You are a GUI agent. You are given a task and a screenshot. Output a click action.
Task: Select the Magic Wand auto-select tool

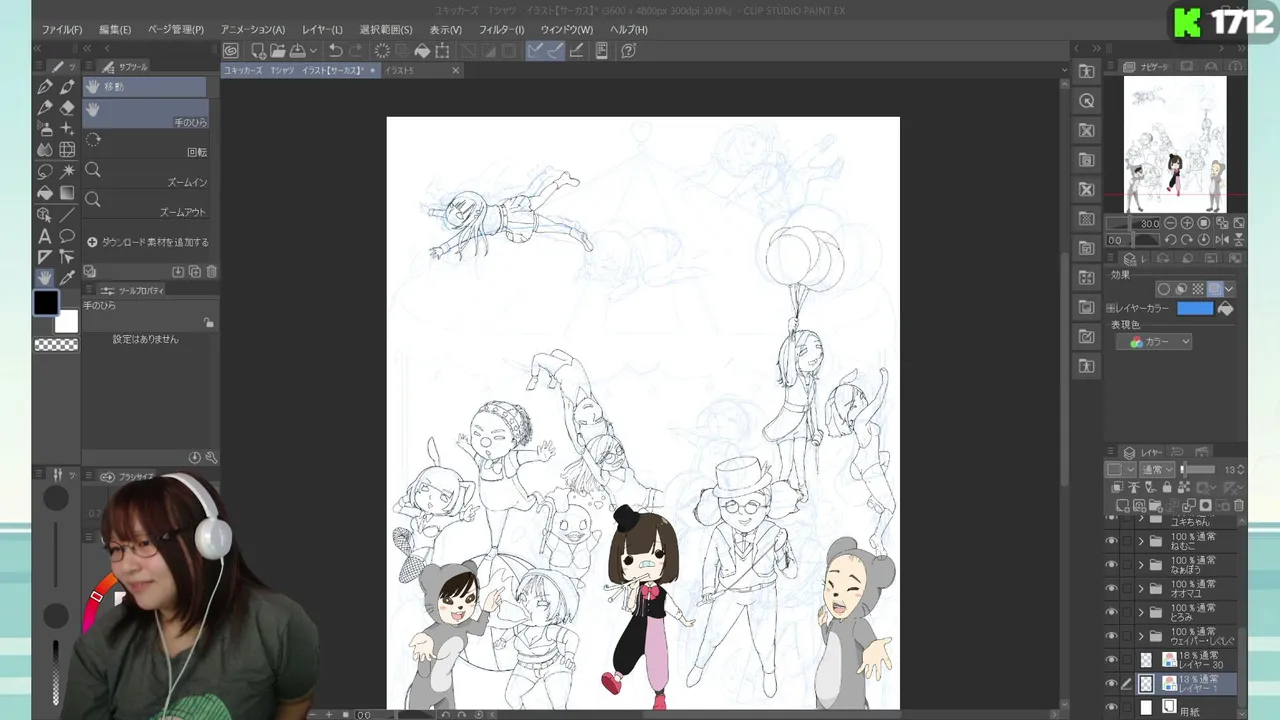click(67, 172)
